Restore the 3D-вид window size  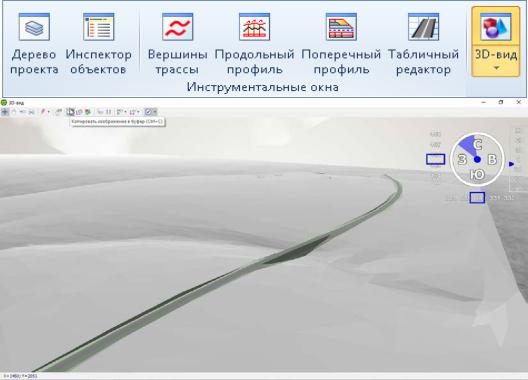point(501,102)
